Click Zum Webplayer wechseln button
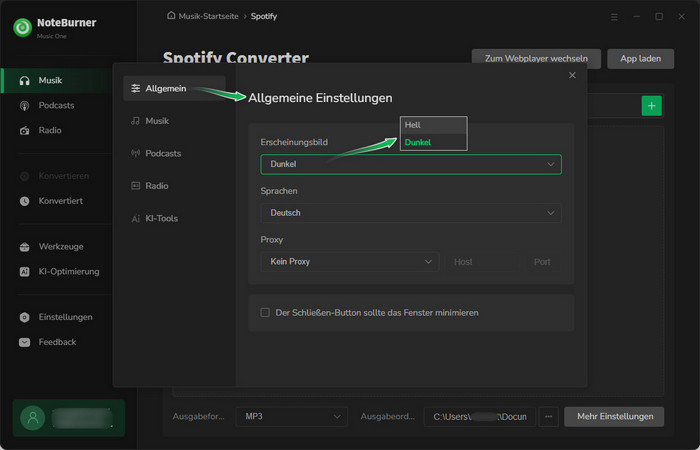Screen dimensions: 700x450 tap(536, 59)
